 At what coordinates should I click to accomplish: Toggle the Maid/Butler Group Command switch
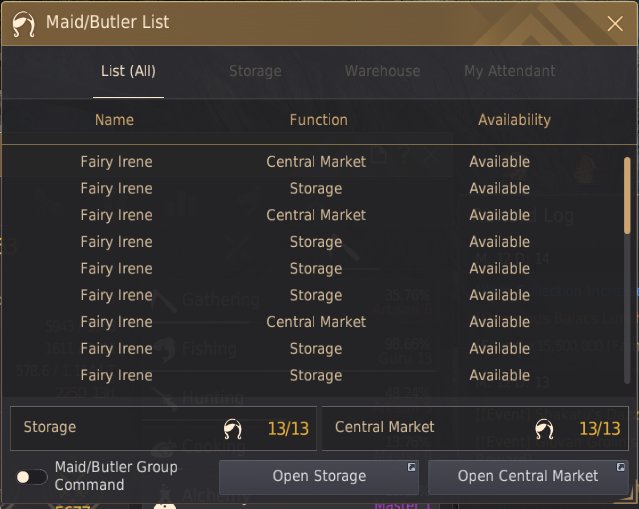click(31, 477)
